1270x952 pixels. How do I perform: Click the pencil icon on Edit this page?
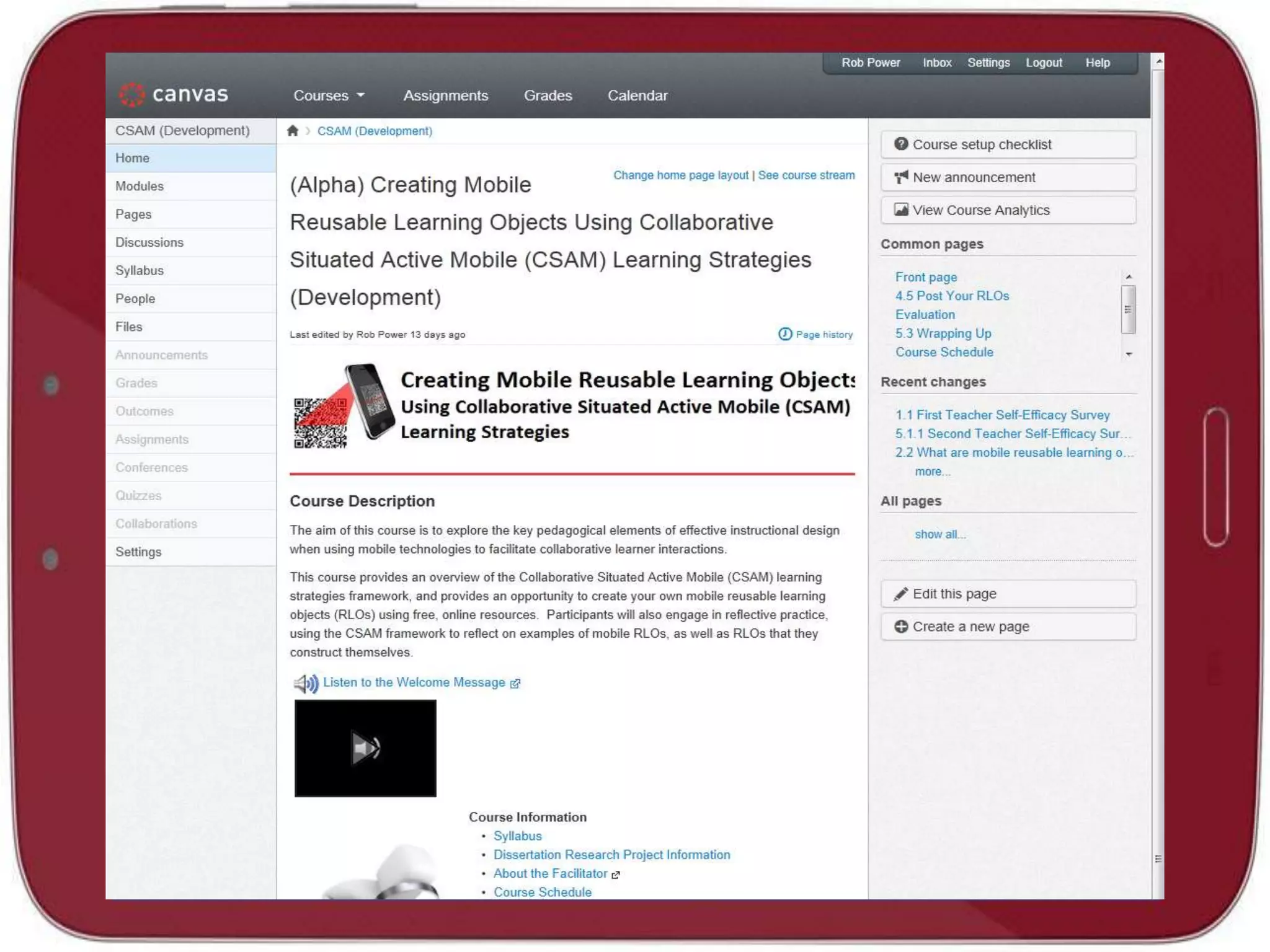point(900,594)
